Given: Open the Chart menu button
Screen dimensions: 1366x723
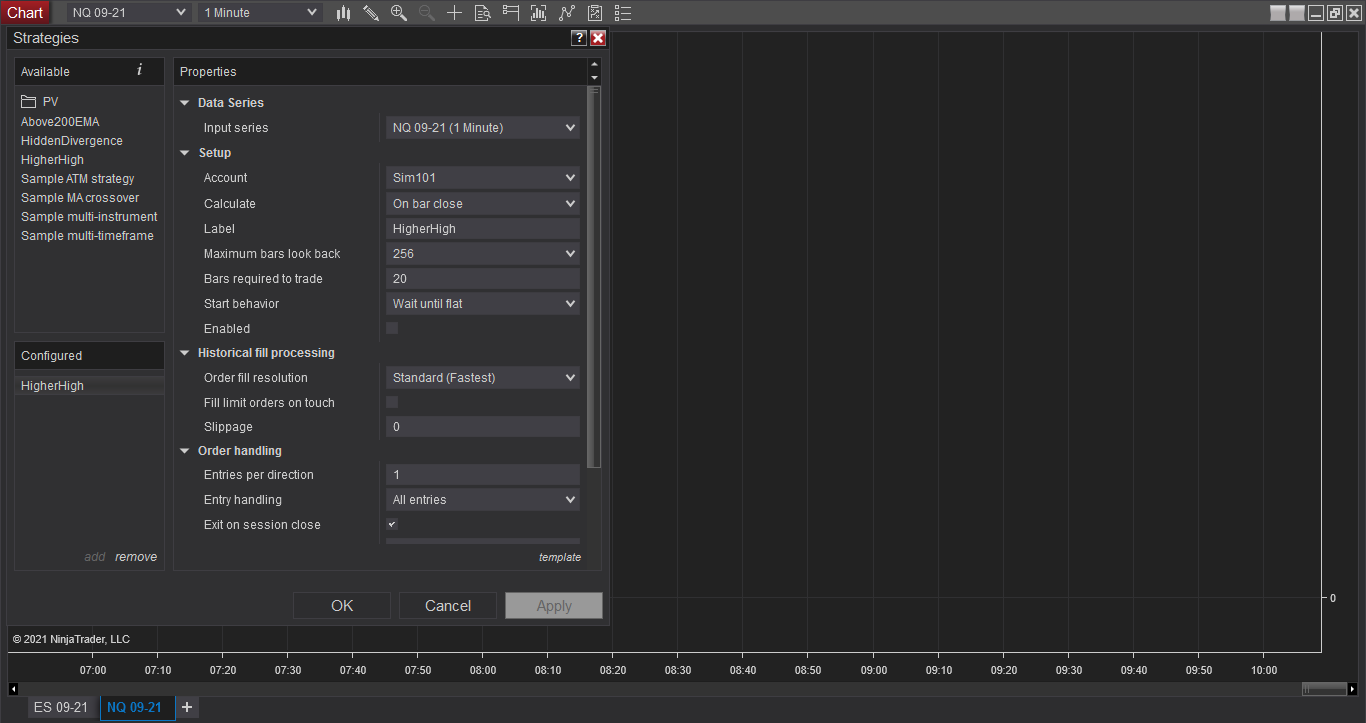Looking at the screenshot, I should 25,13.
